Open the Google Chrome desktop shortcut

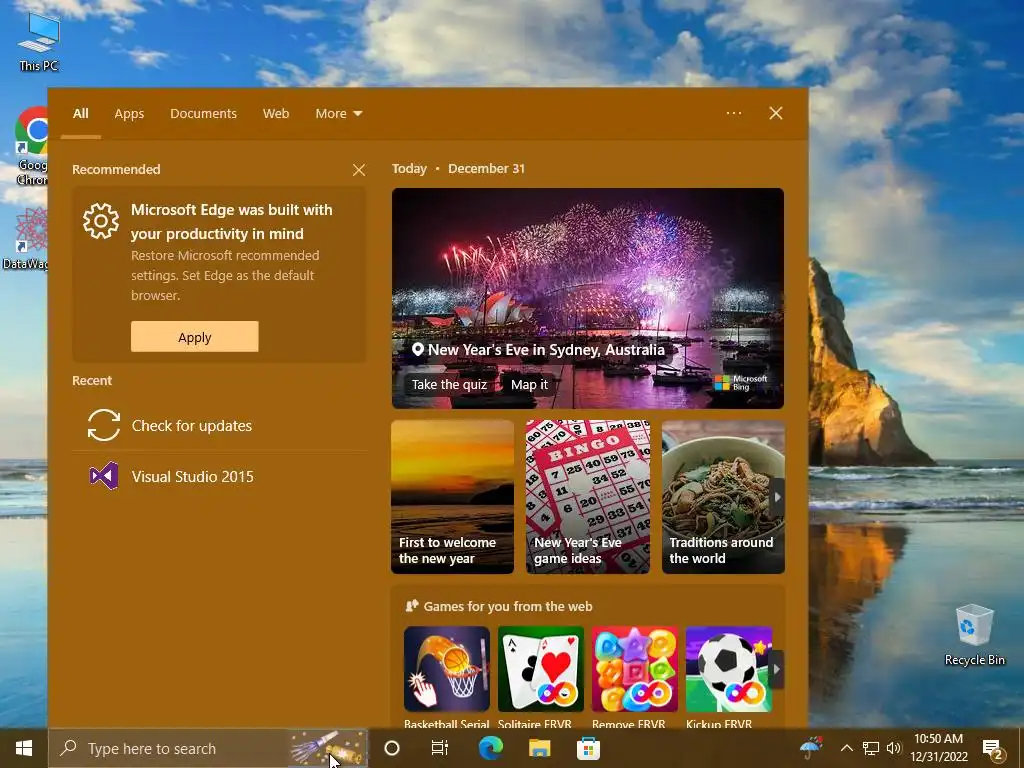(x=31, y=145)
